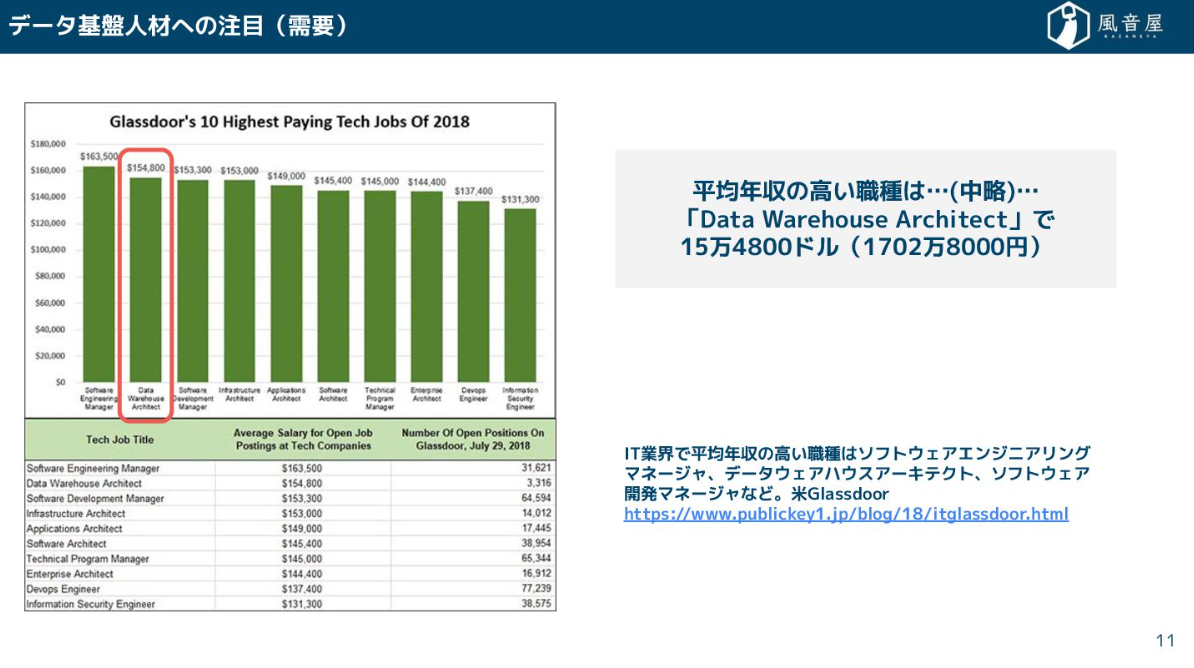Click the 'Average Salary for Open Job Postings' header
Viewport: 1194px width, 668px height.
[302, 439]
